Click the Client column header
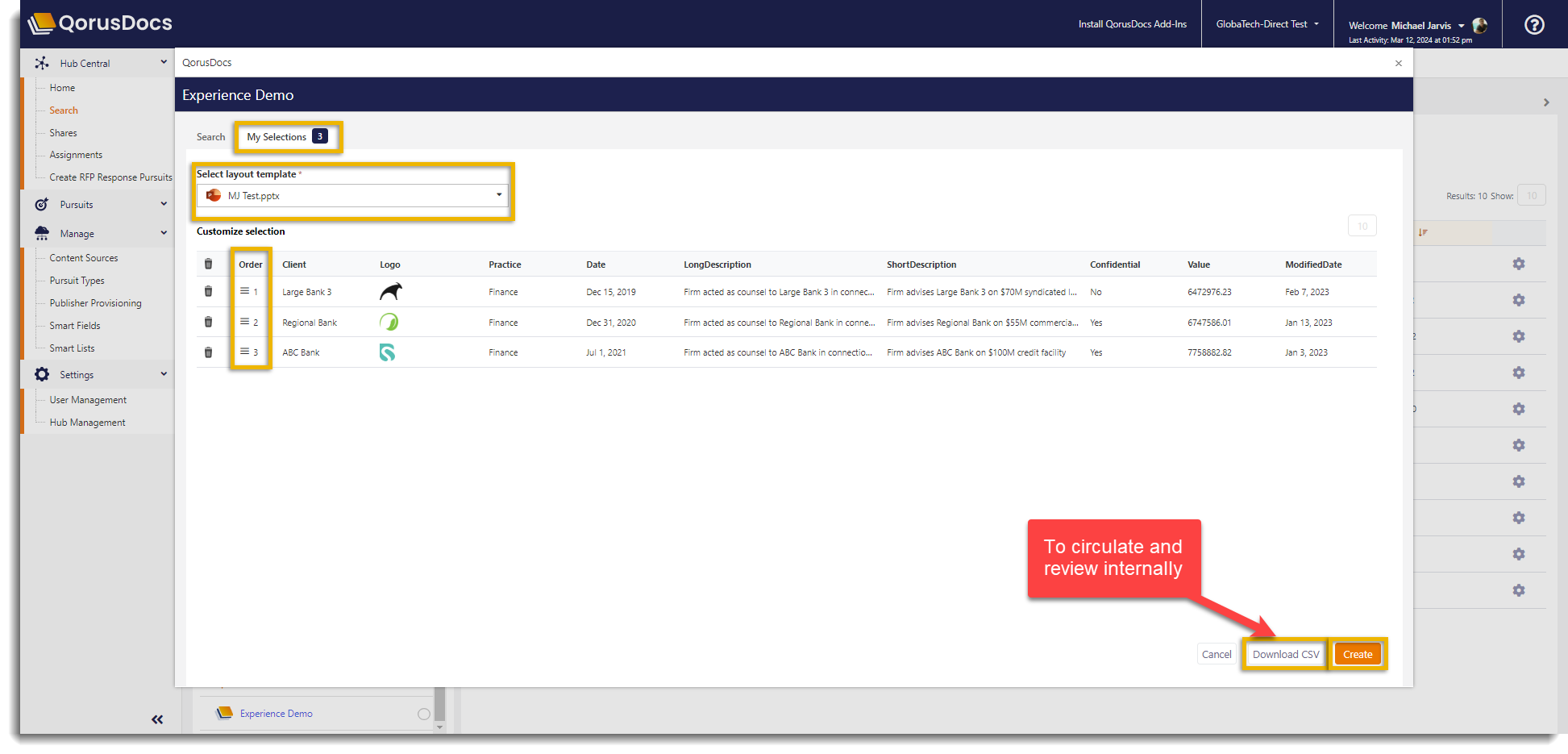The height and width of the screenshot is (754, 1568). click(294, 265)
